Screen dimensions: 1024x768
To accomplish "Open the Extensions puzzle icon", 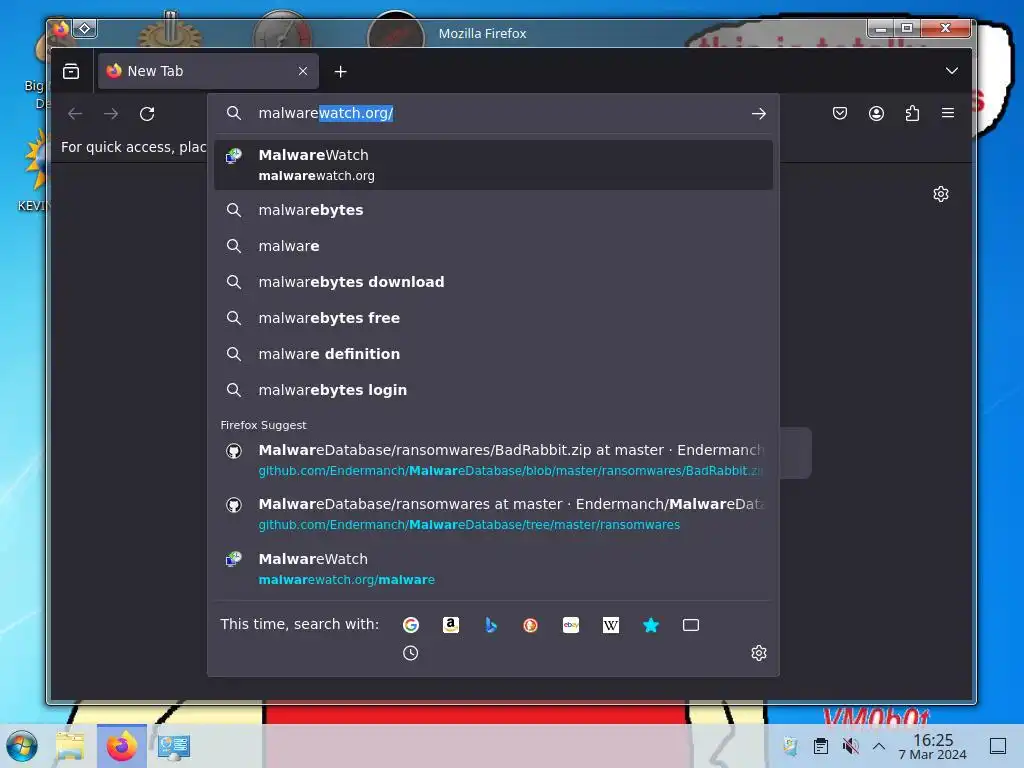I will tap(912, 113).
